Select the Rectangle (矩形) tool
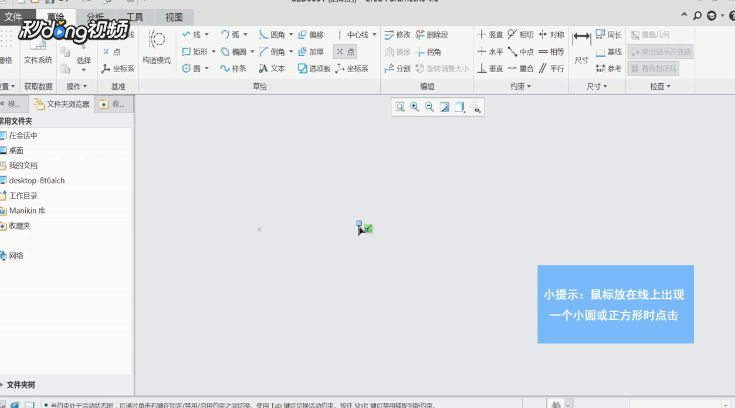 click(x=195, y=51)
